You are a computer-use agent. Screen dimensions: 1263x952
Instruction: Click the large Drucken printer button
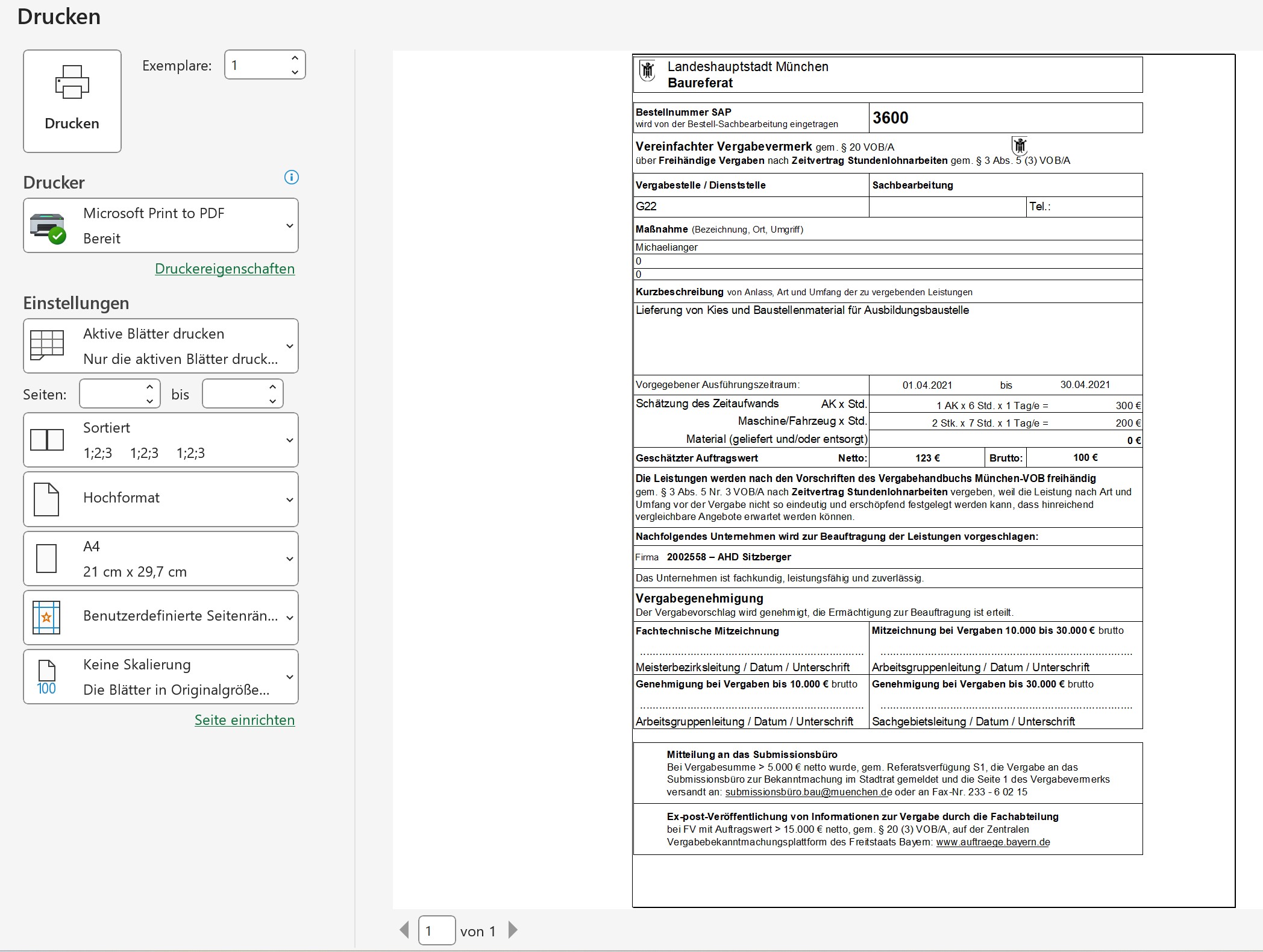click(72, 101)
